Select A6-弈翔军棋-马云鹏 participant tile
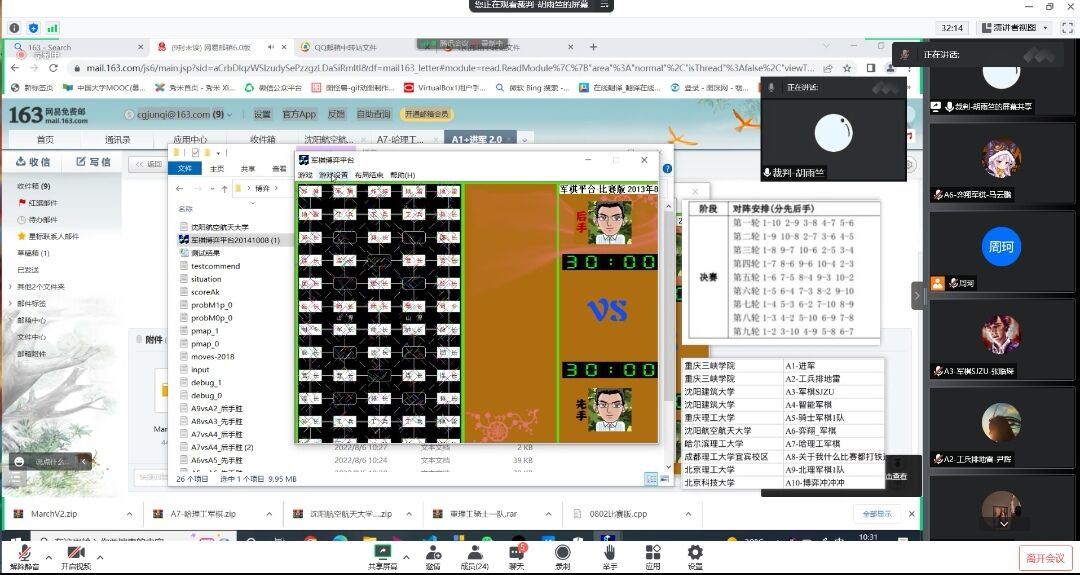Image resolution: width=1080 pixels, height=575 pixels. 1001,163
